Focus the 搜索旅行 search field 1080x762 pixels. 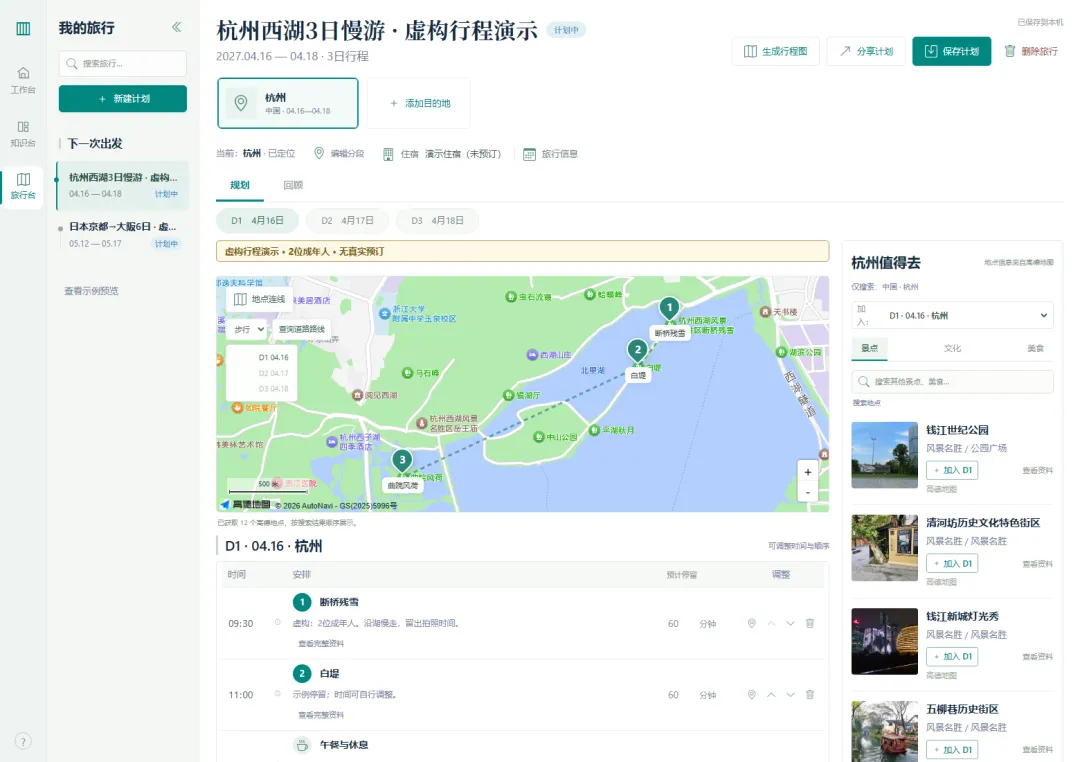tap(123, 63)
